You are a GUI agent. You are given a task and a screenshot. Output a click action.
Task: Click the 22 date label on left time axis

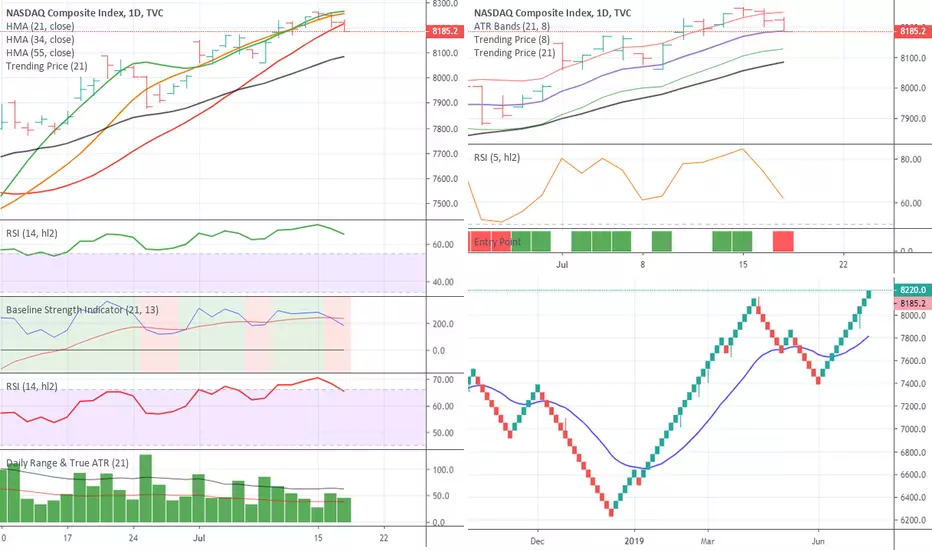(x=384, y=538)
